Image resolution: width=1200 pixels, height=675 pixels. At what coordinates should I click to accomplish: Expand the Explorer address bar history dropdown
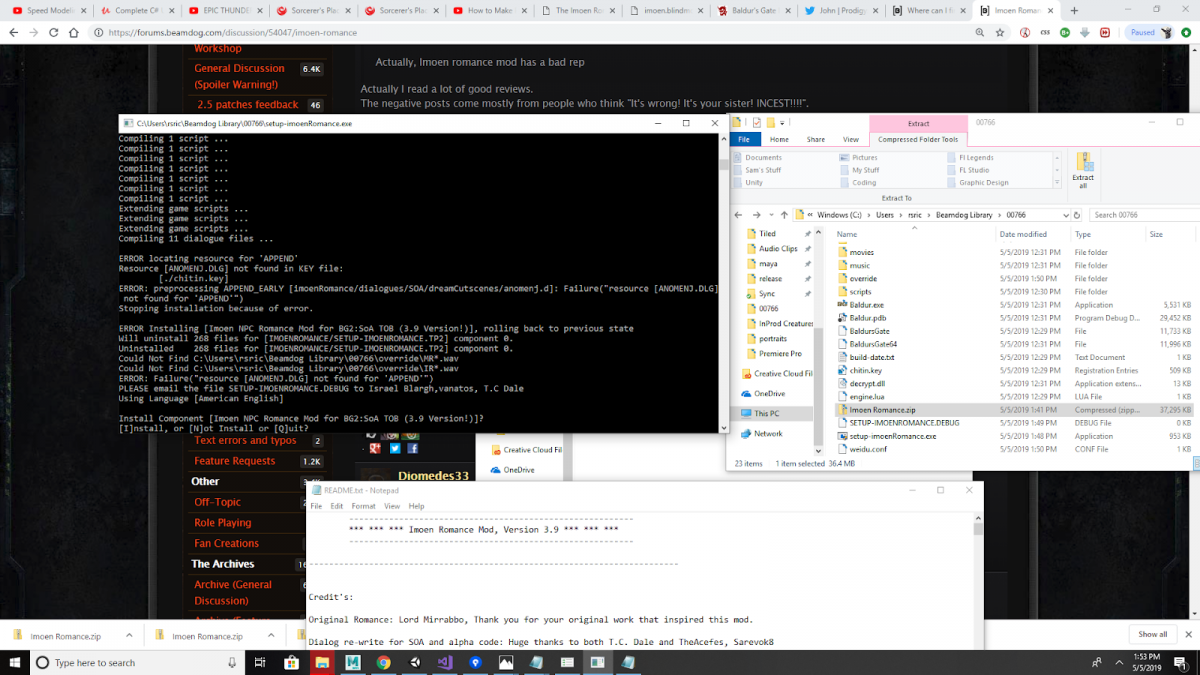click(x=1064, y=214)
